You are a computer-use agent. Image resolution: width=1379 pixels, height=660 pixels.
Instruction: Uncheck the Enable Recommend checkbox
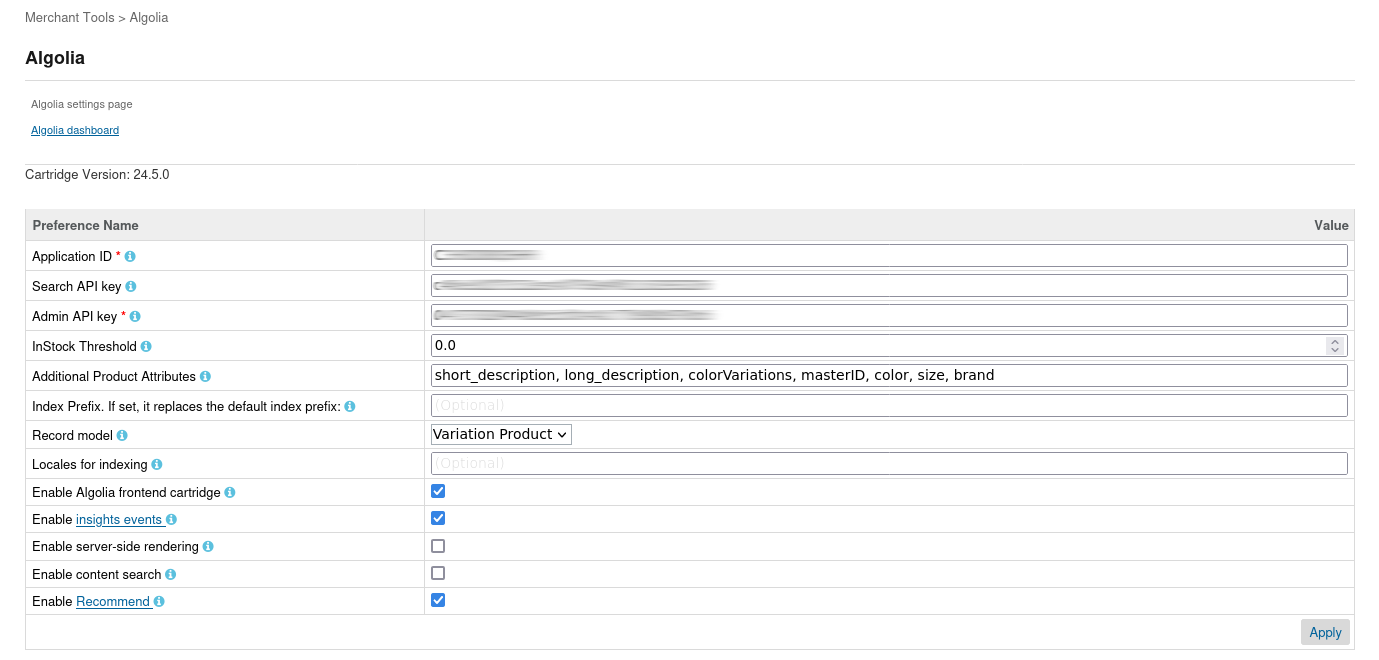(438, 600)
